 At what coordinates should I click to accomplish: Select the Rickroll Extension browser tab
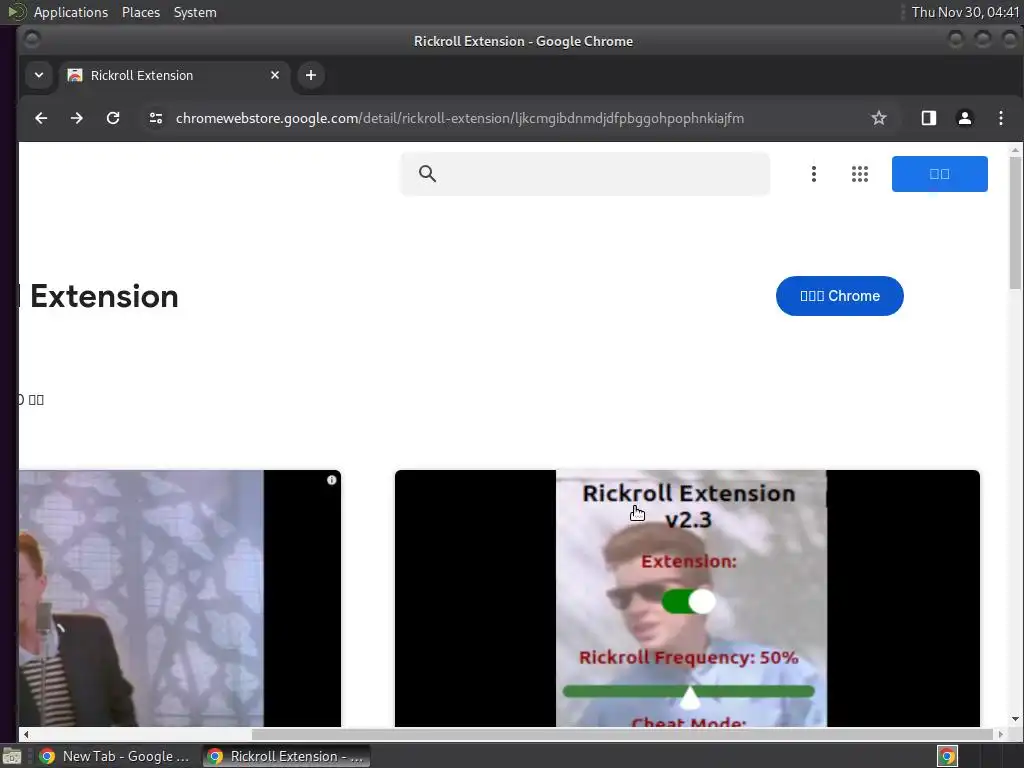tap(173, 75)
